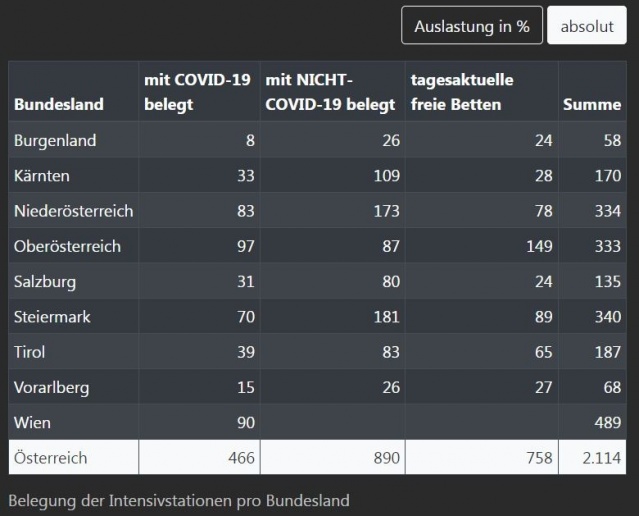Click the Österreich total row label
The height and width of the screenshot is (516, 639).
(x=51, y=458)
